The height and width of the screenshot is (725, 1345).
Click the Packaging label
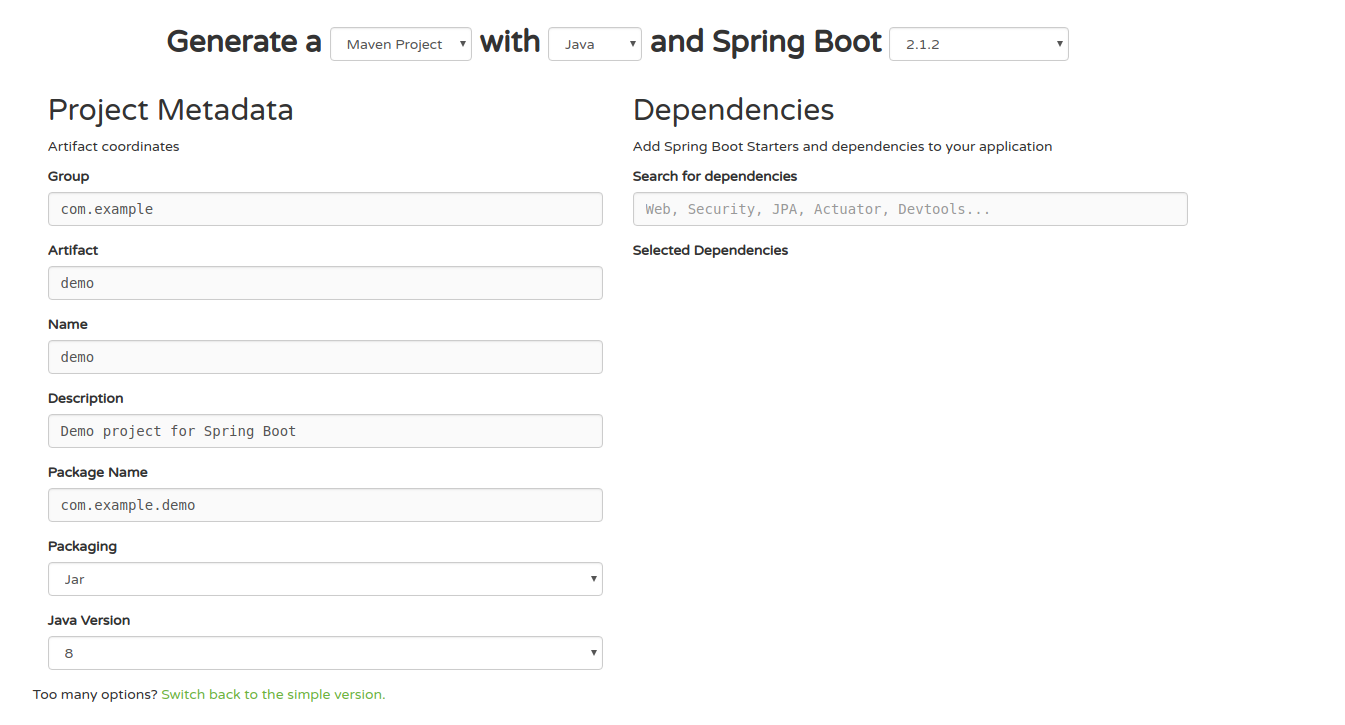pos(82,546)
